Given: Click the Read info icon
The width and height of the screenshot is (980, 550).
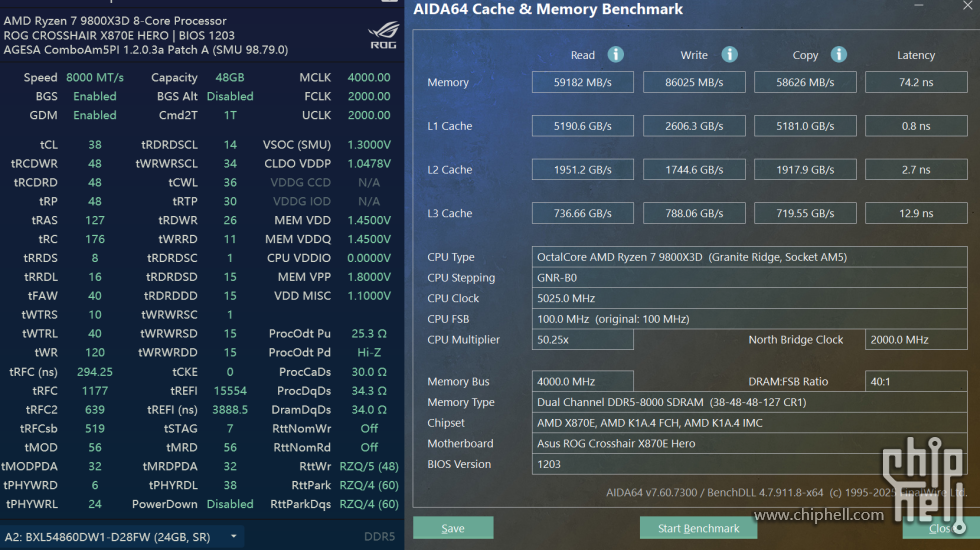Looking at the screenshot, I should click(x=616, y=54).
